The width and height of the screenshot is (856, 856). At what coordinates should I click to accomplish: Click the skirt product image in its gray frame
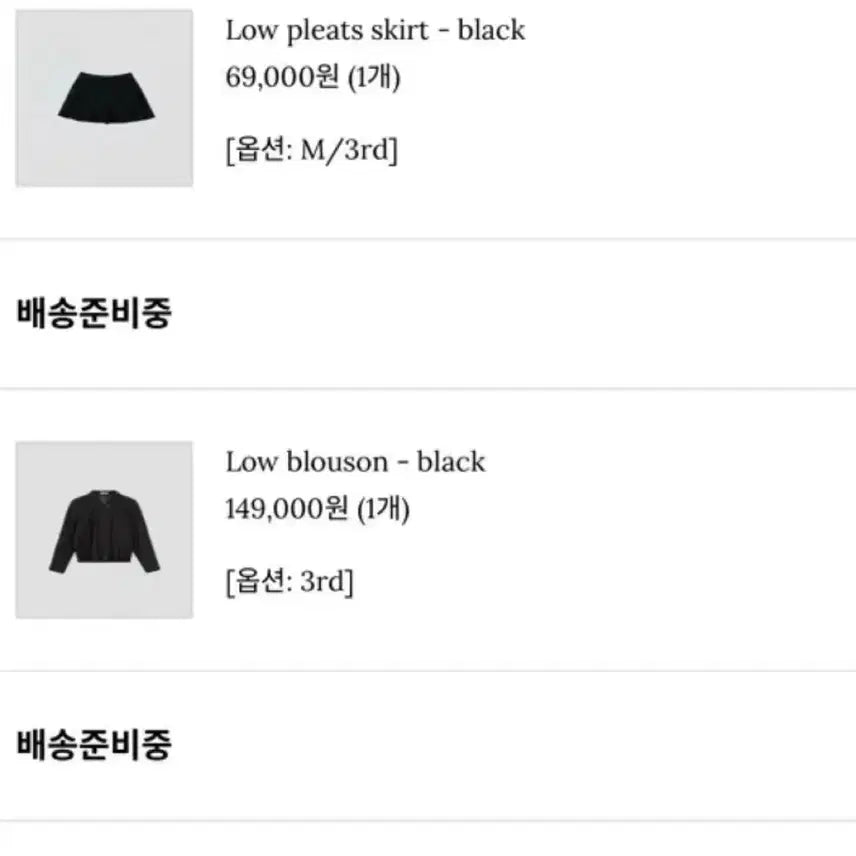point(103,95)
